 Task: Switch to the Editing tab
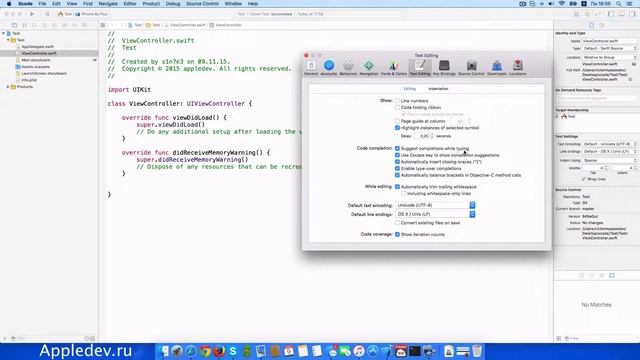click(409, 89)
